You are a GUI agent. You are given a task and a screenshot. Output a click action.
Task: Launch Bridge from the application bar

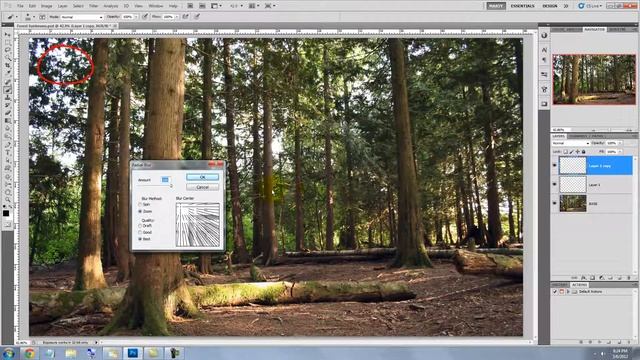pos(190,6)
